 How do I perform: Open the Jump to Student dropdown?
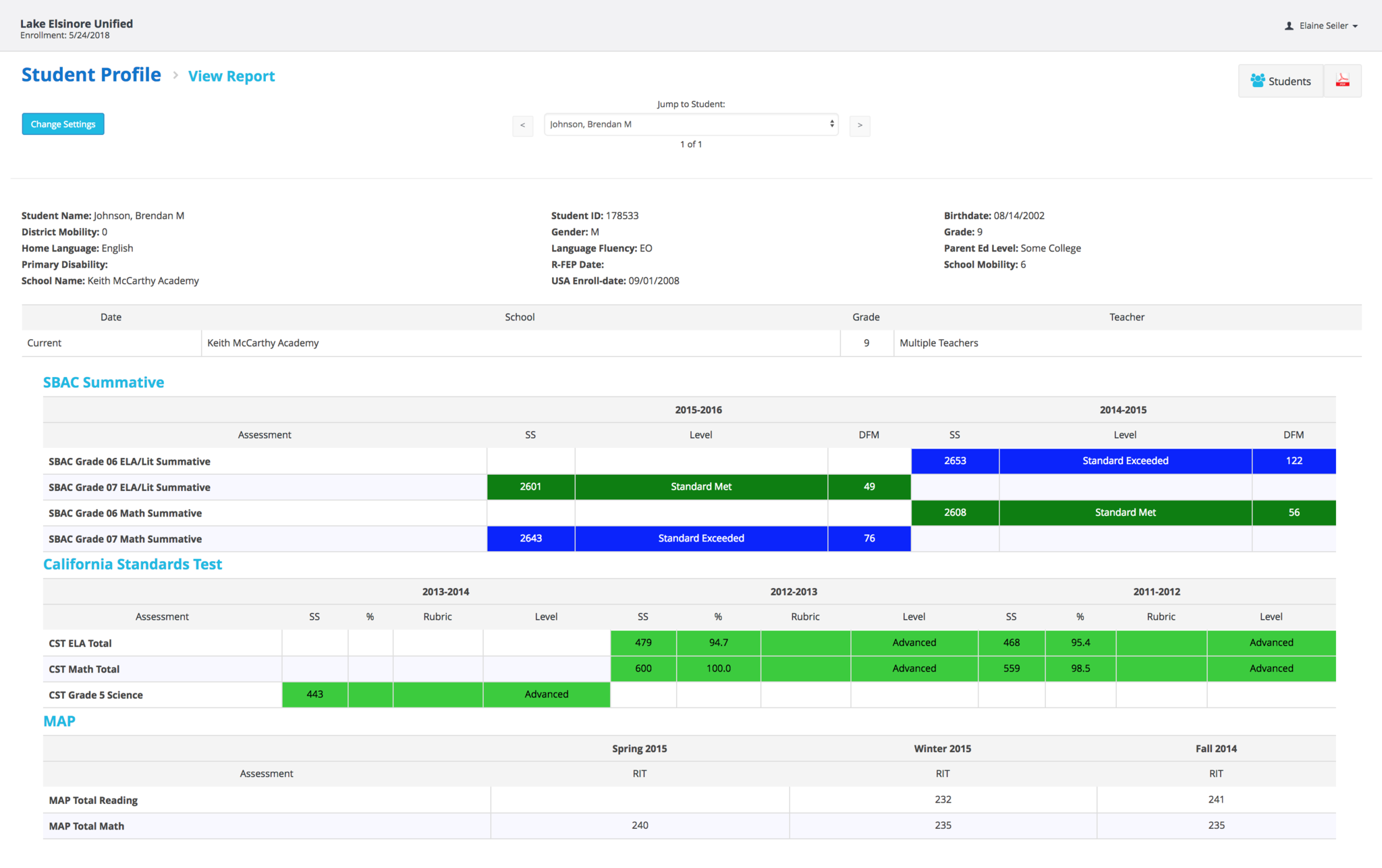point(690,124)
